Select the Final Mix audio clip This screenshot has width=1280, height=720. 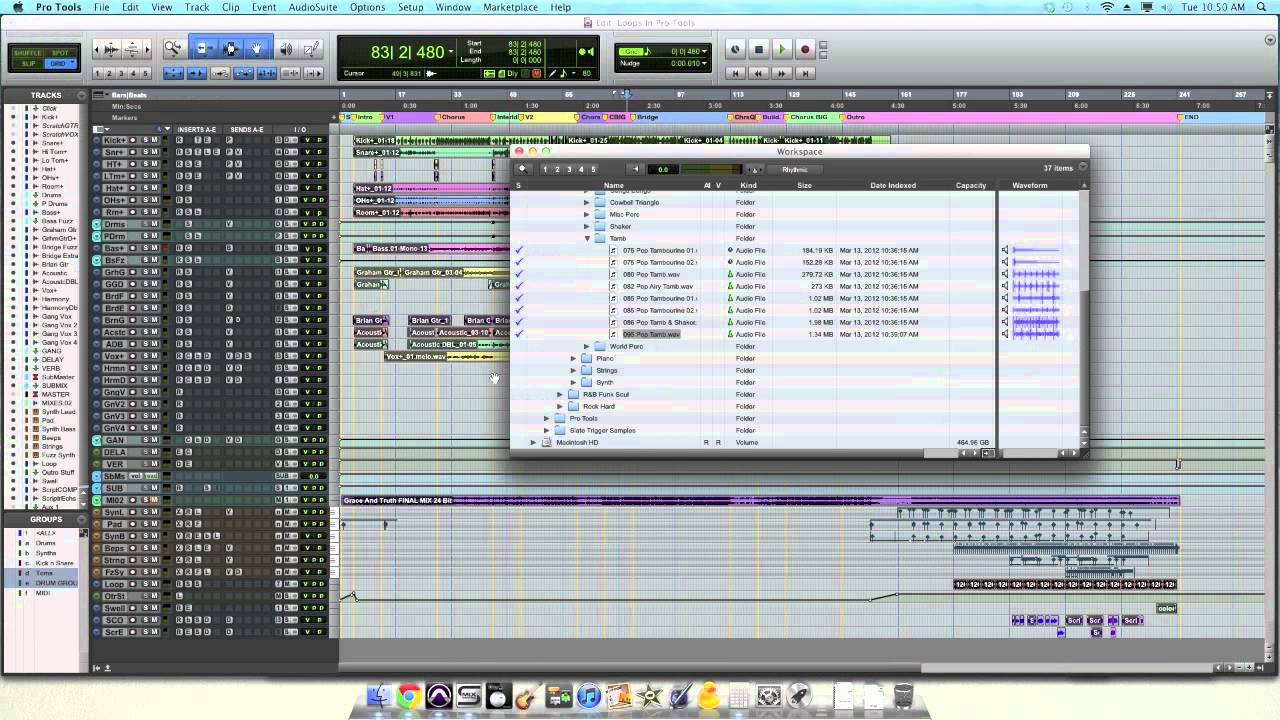tap(760, 500)
